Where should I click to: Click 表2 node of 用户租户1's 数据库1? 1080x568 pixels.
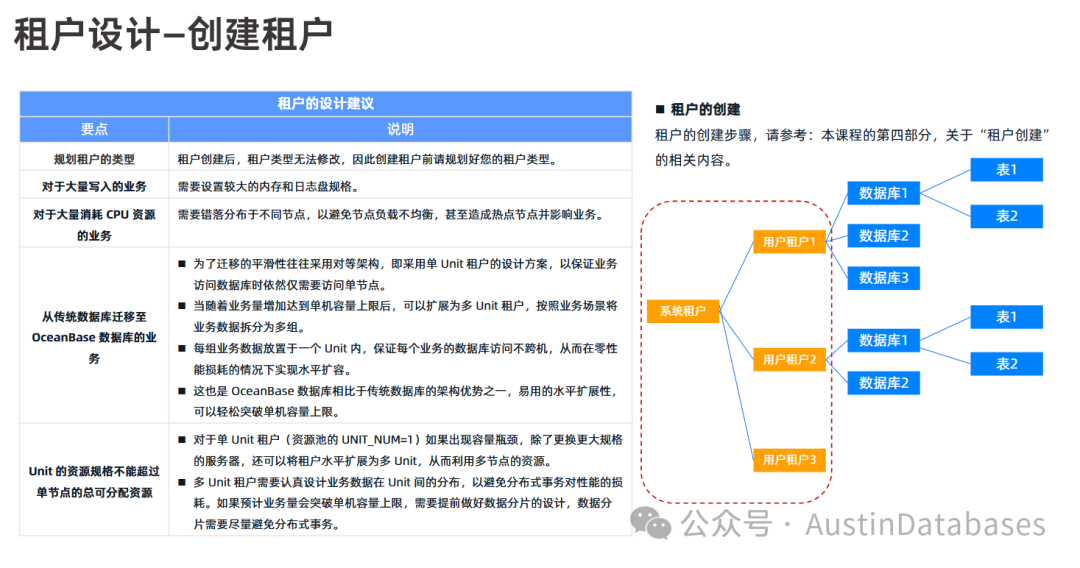point(1006,216)
